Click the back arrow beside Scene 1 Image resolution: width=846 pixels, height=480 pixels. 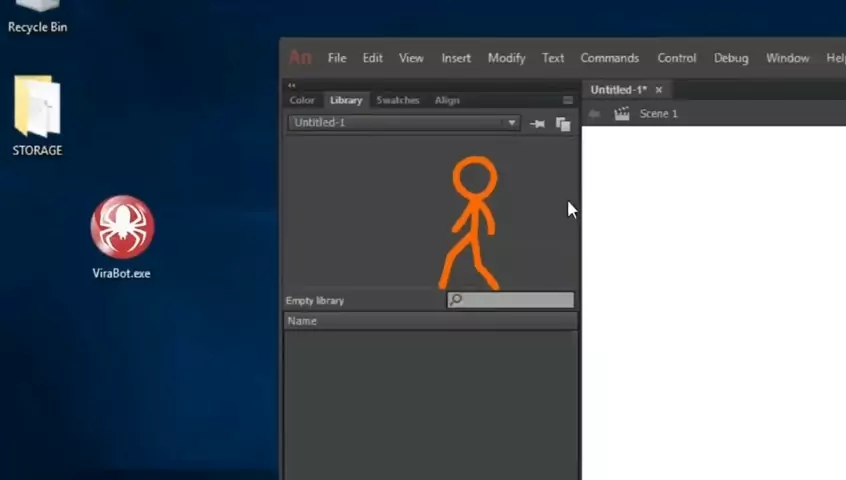595,114
